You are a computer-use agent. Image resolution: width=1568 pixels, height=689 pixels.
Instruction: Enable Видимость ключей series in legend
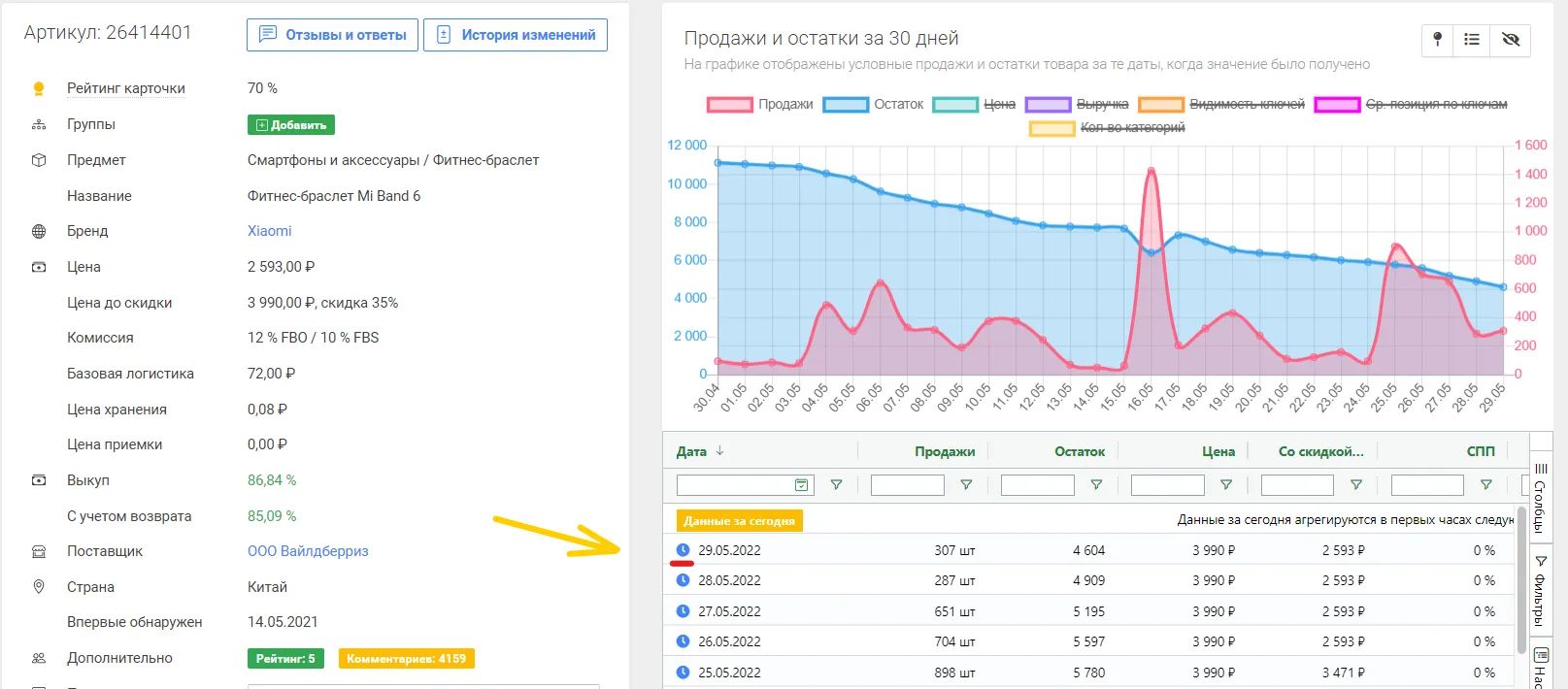[x=1221, y=105]
